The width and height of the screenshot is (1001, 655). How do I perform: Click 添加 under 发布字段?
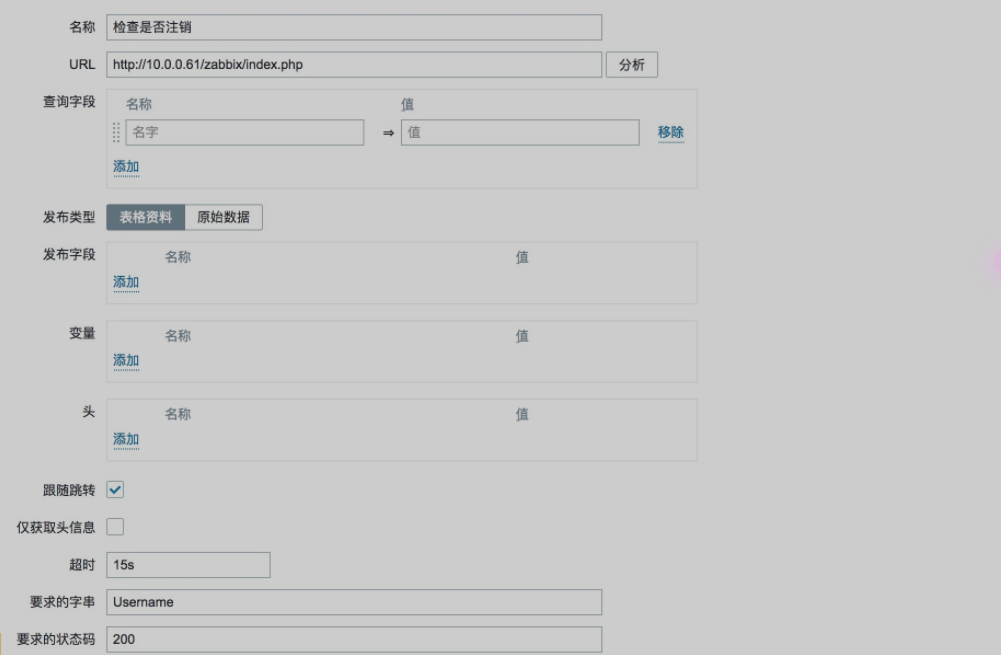pos(126,282)
